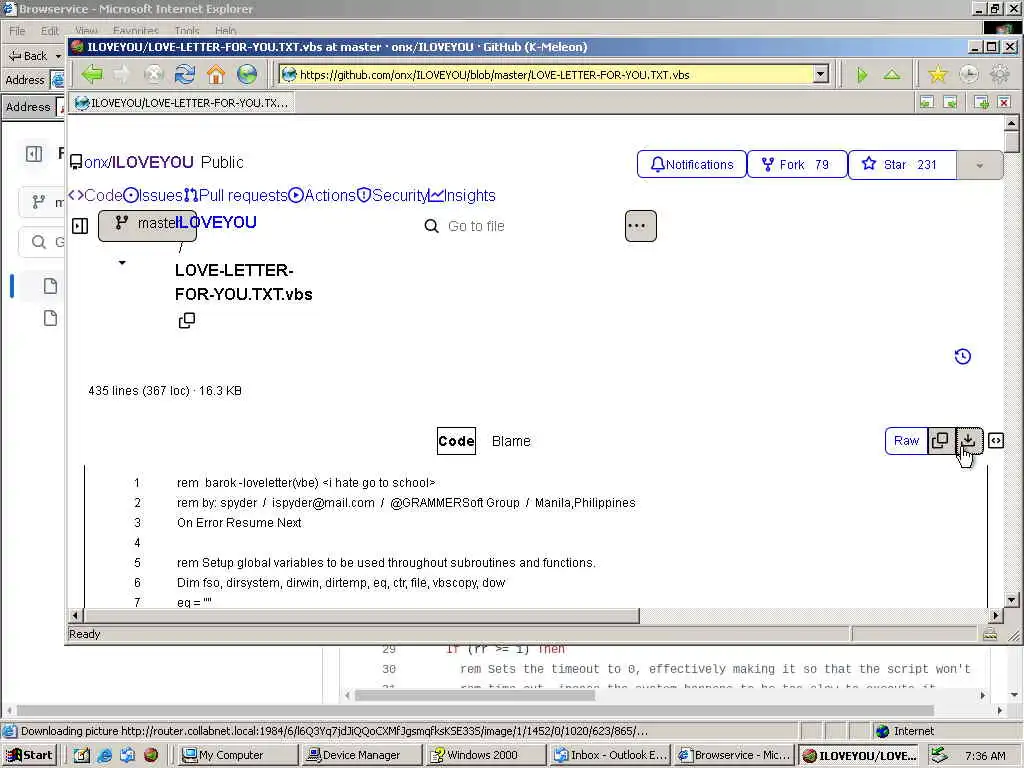
Task: Open the Code repository tab
Action: pos(96,195)
